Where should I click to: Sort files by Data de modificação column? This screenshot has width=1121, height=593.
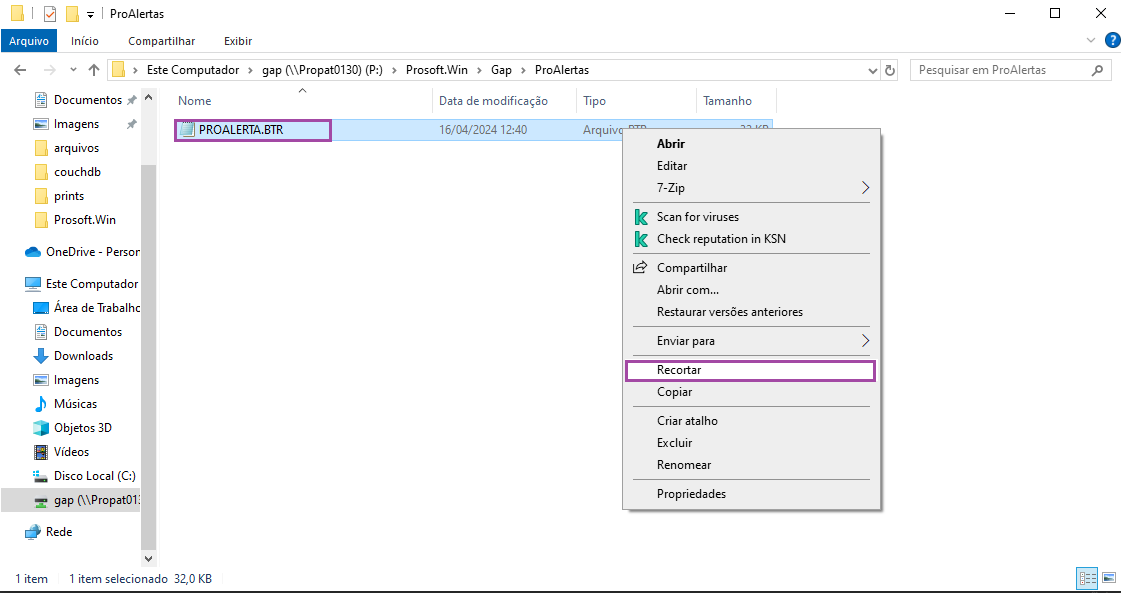click(x=493, y=101)
